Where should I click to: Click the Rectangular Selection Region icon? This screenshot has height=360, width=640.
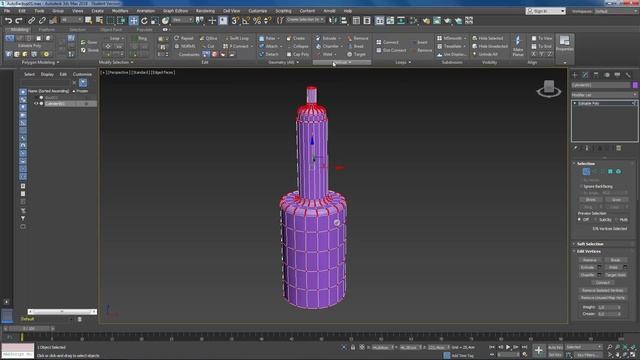tap(110, 20)
